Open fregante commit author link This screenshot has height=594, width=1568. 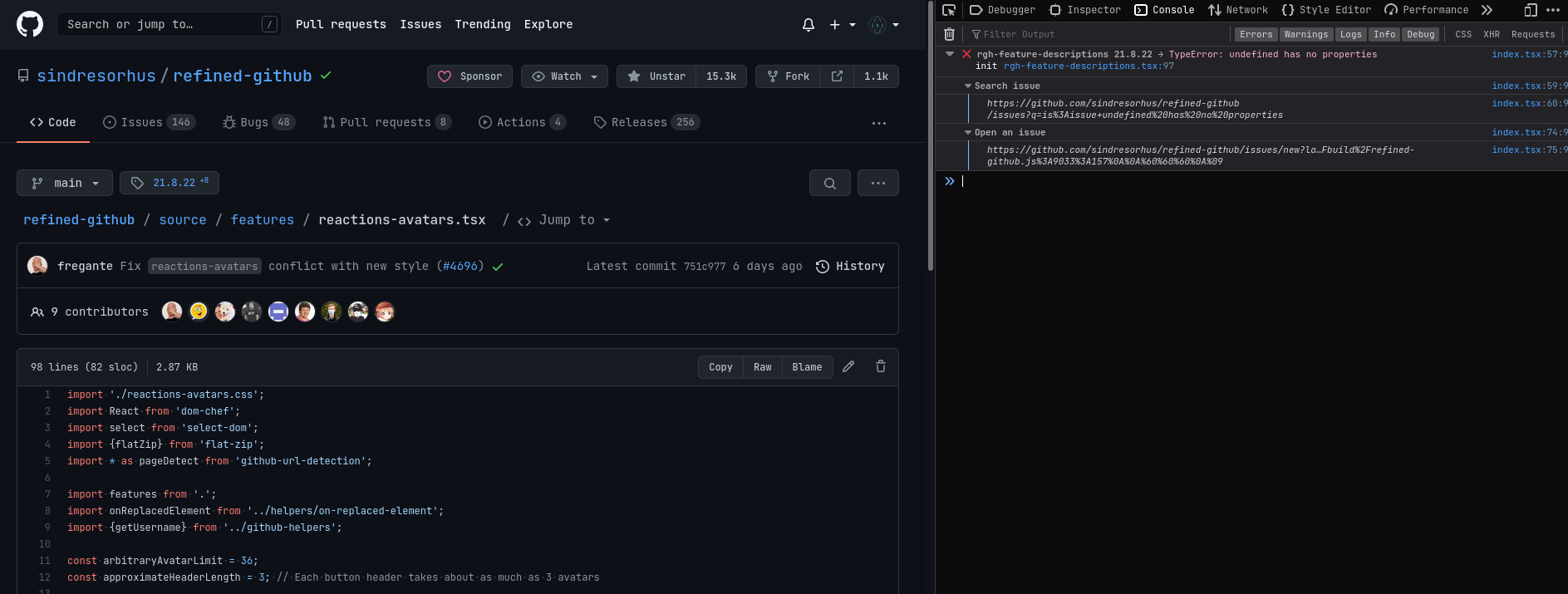85,266
